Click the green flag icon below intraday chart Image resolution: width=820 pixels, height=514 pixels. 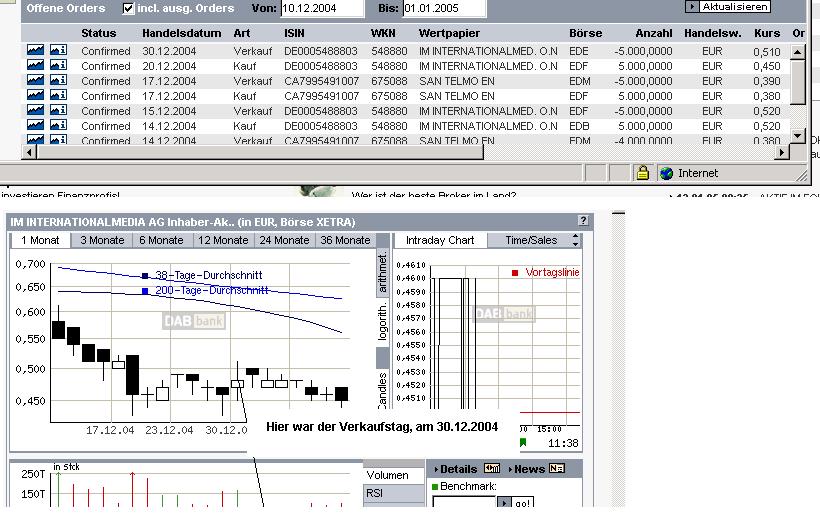[523, 442]
